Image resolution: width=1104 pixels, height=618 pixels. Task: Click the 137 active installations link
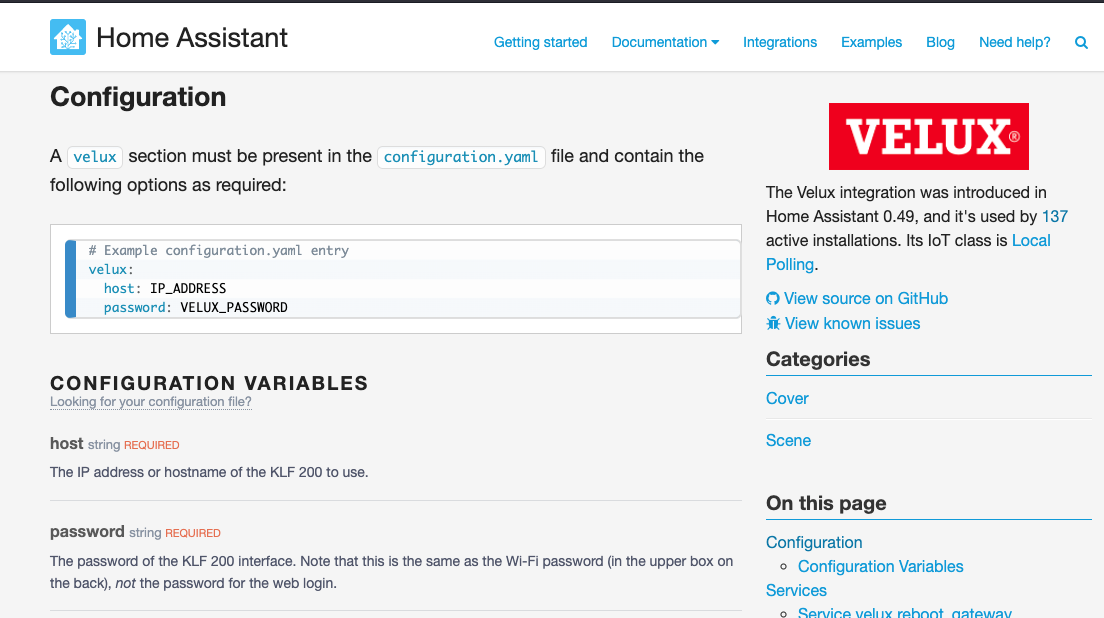pos(1055,216)
